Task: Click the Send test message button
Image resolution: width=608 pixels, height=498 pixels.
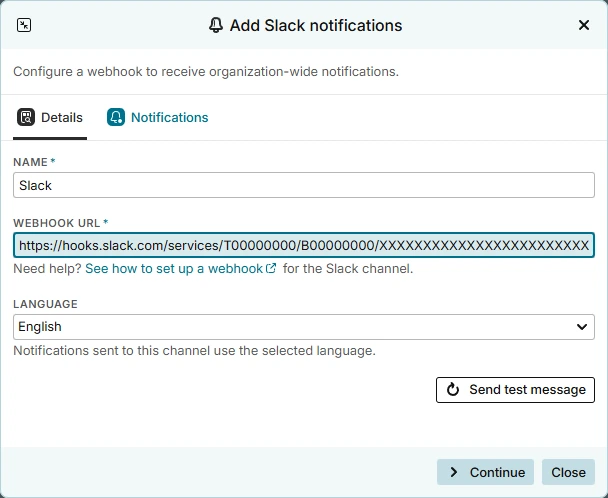Action: 515,390
